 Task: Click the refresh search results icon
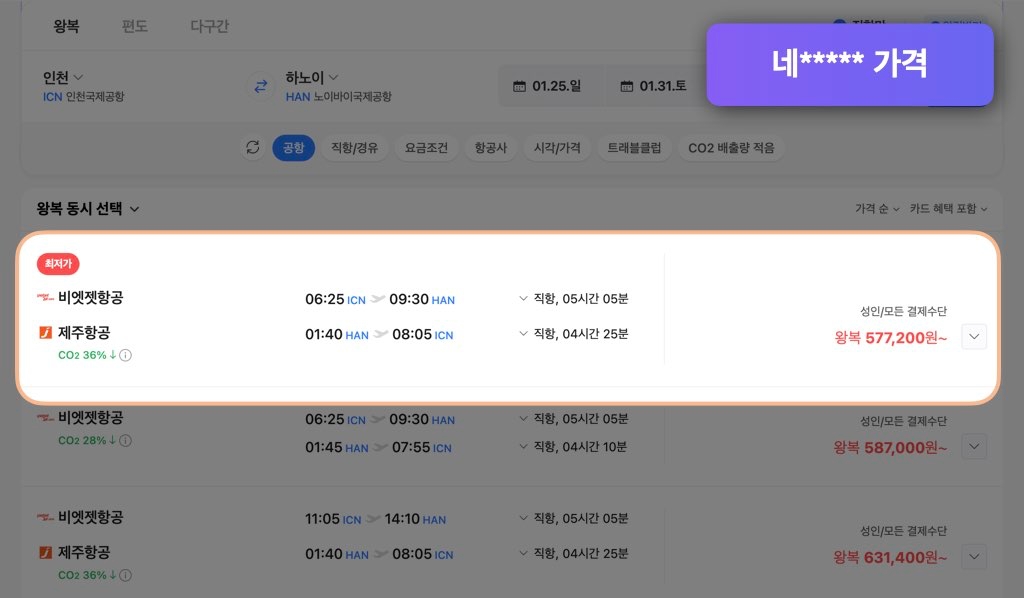253,147
